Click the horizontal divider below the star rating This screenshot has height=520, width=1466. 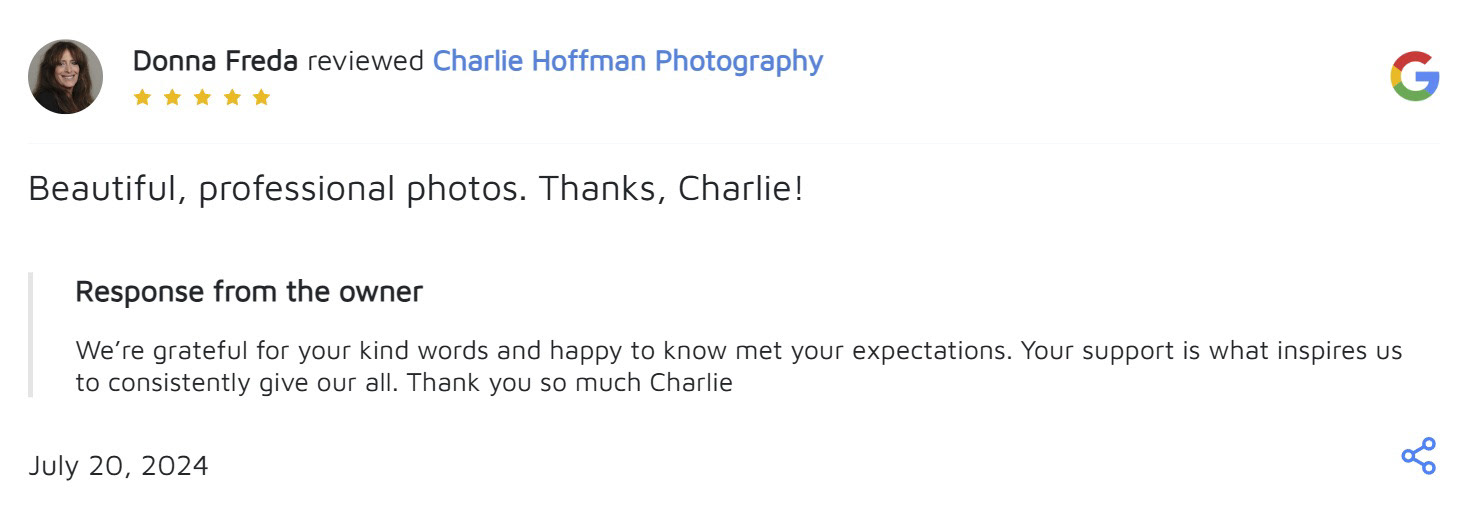point(733,143)
